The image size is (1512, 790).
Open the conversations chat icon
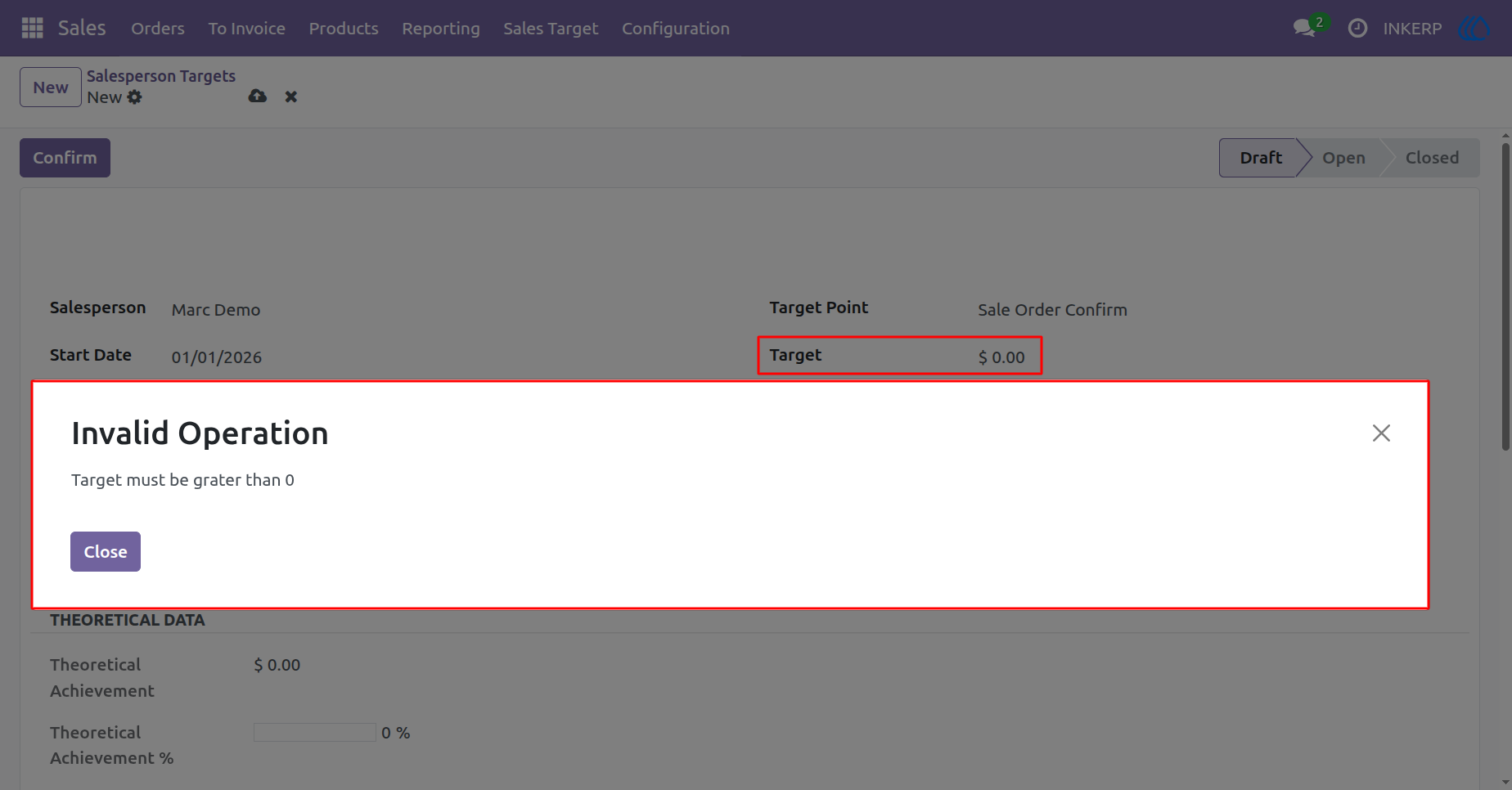[x=1304, y=28]
